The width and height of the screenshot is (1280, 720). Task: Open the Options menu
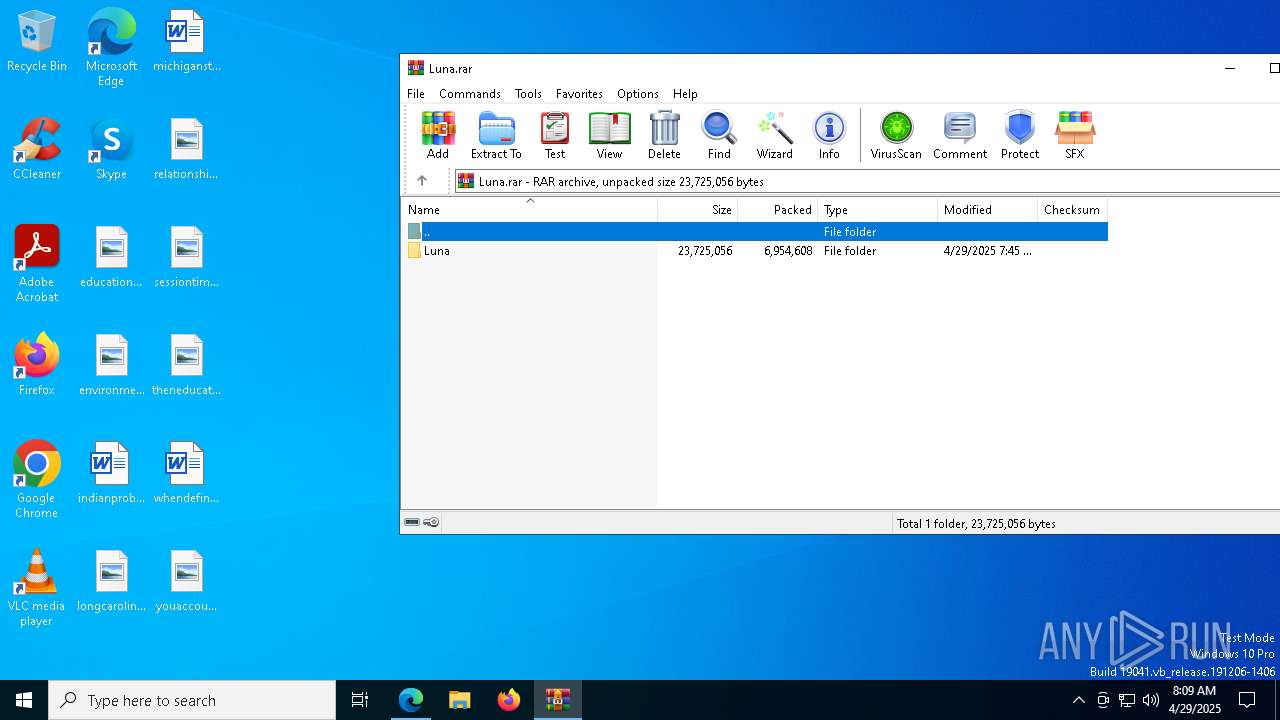point(638,93)
